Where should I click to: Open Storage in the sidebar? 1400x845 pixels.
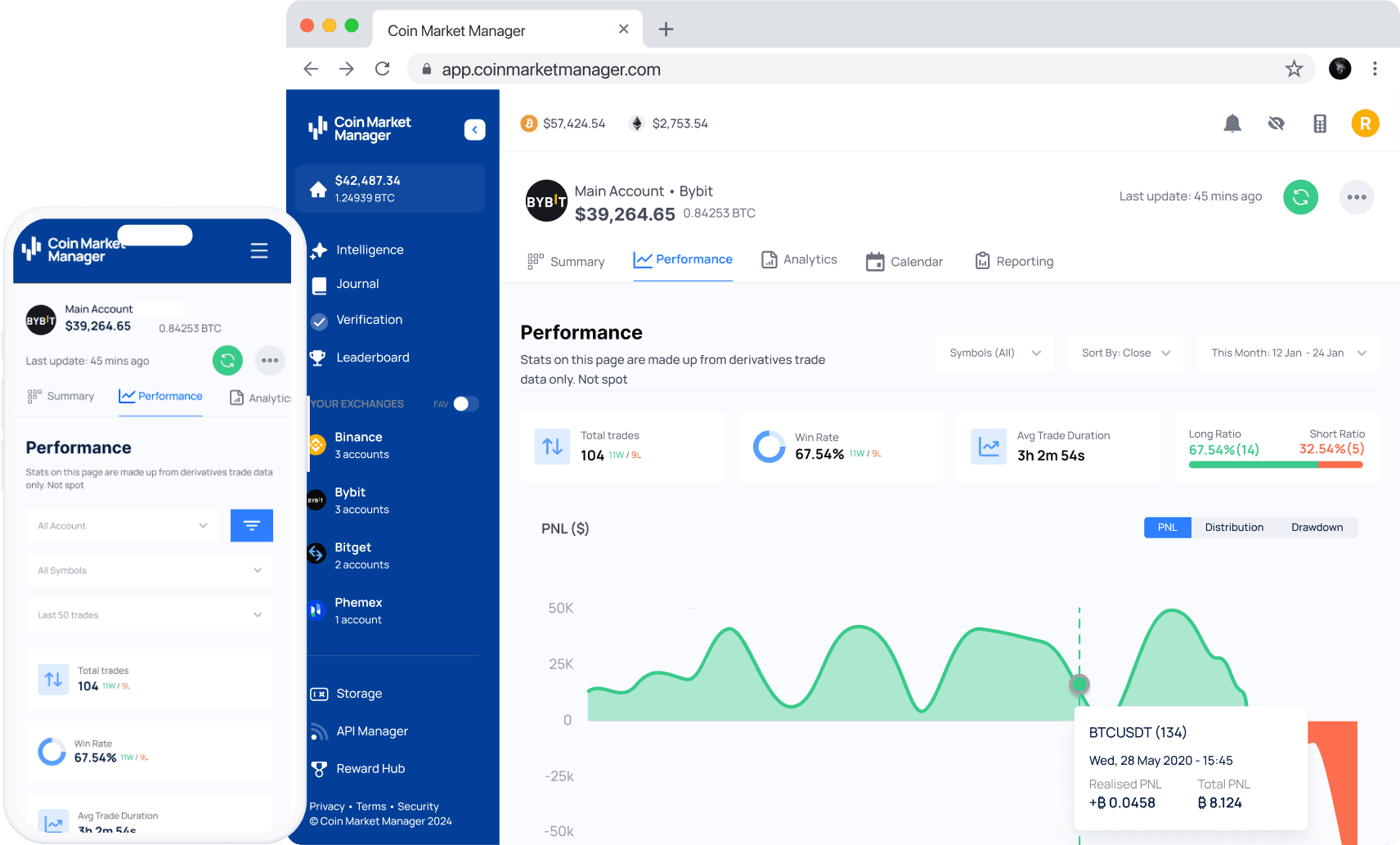point(346,694)
